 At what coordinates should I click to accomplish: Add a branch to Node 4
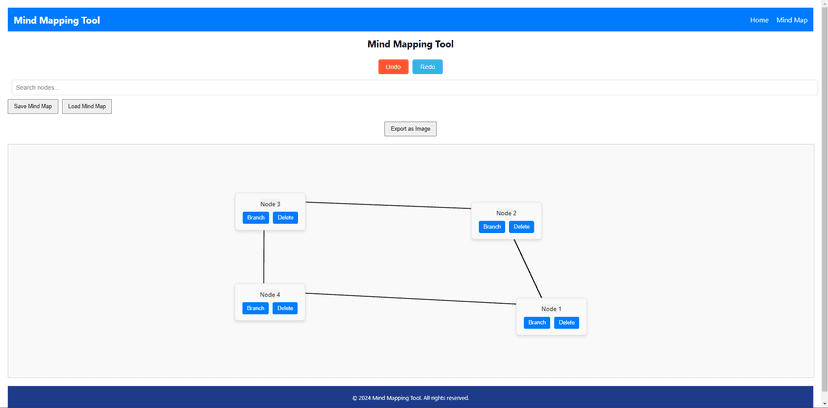[256, 308]
